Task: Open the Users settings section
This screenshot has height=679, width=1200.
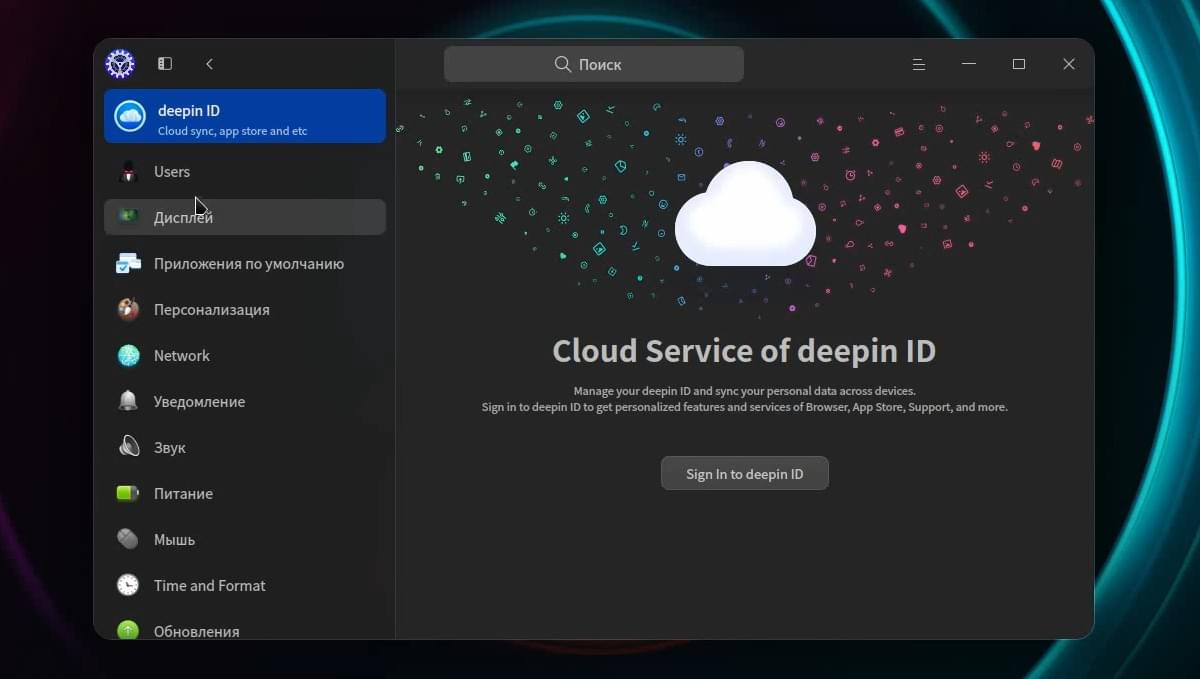Action: (x=245, y=172)
